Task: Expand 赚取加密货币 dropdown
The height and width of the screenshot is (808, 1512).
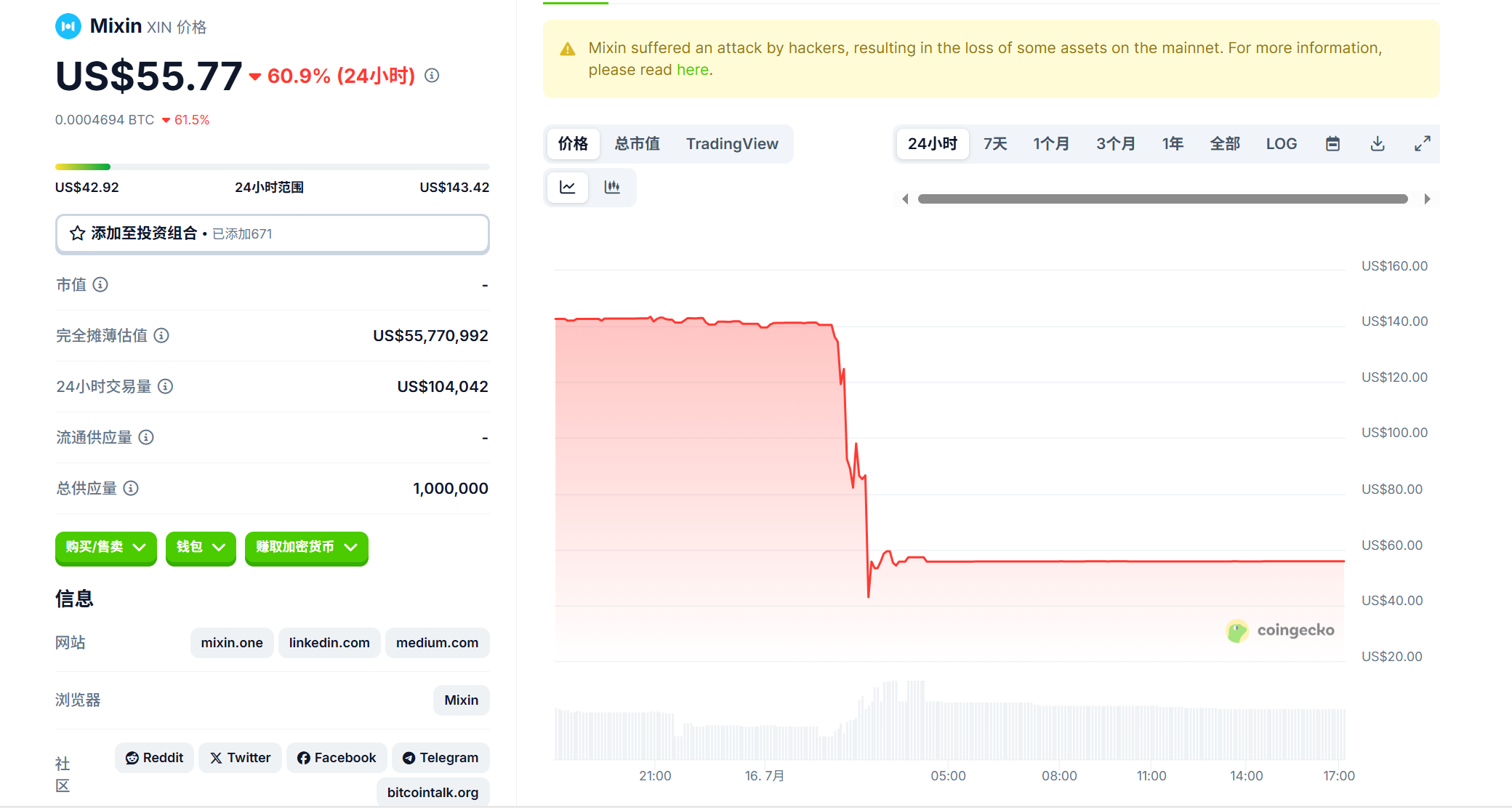Action: (307, 548)
